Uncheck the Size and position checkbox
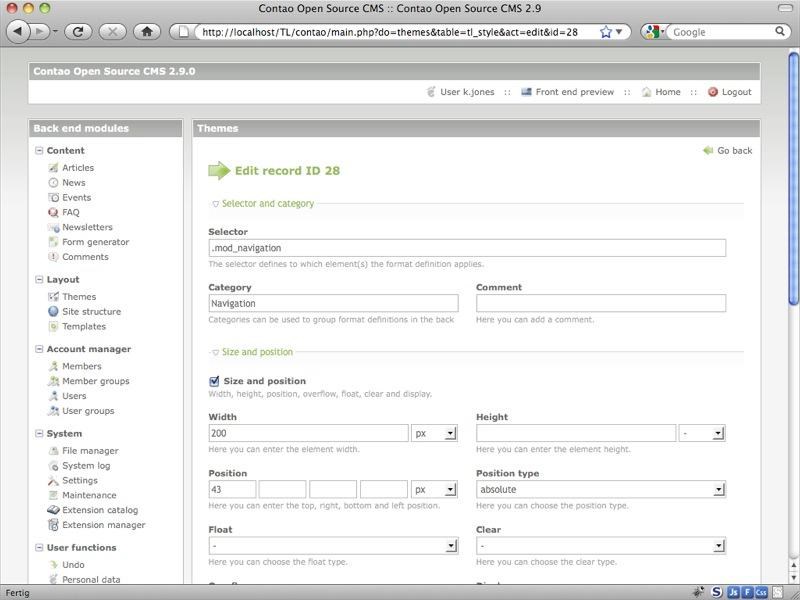 214,381
